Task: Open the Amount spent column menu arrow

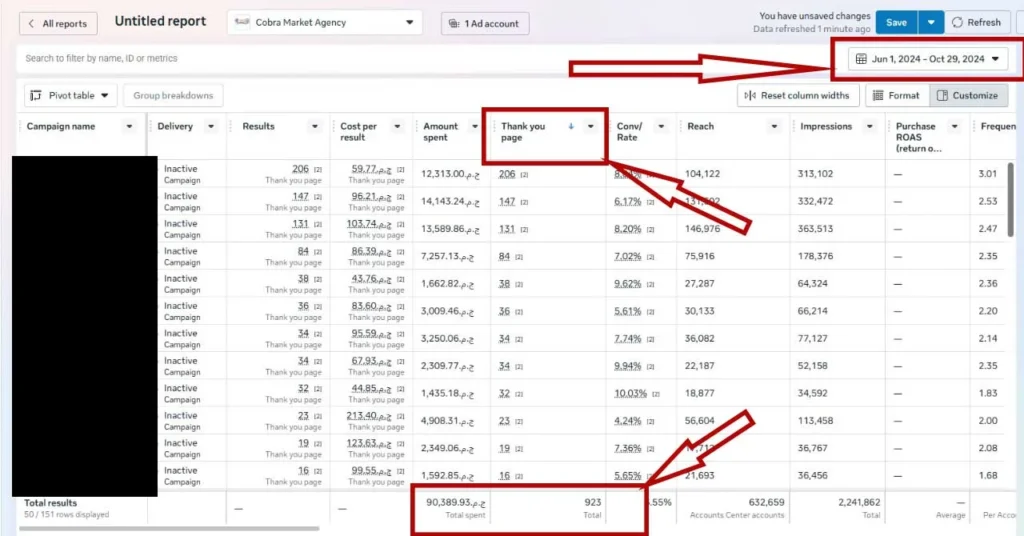Action: 475,127
